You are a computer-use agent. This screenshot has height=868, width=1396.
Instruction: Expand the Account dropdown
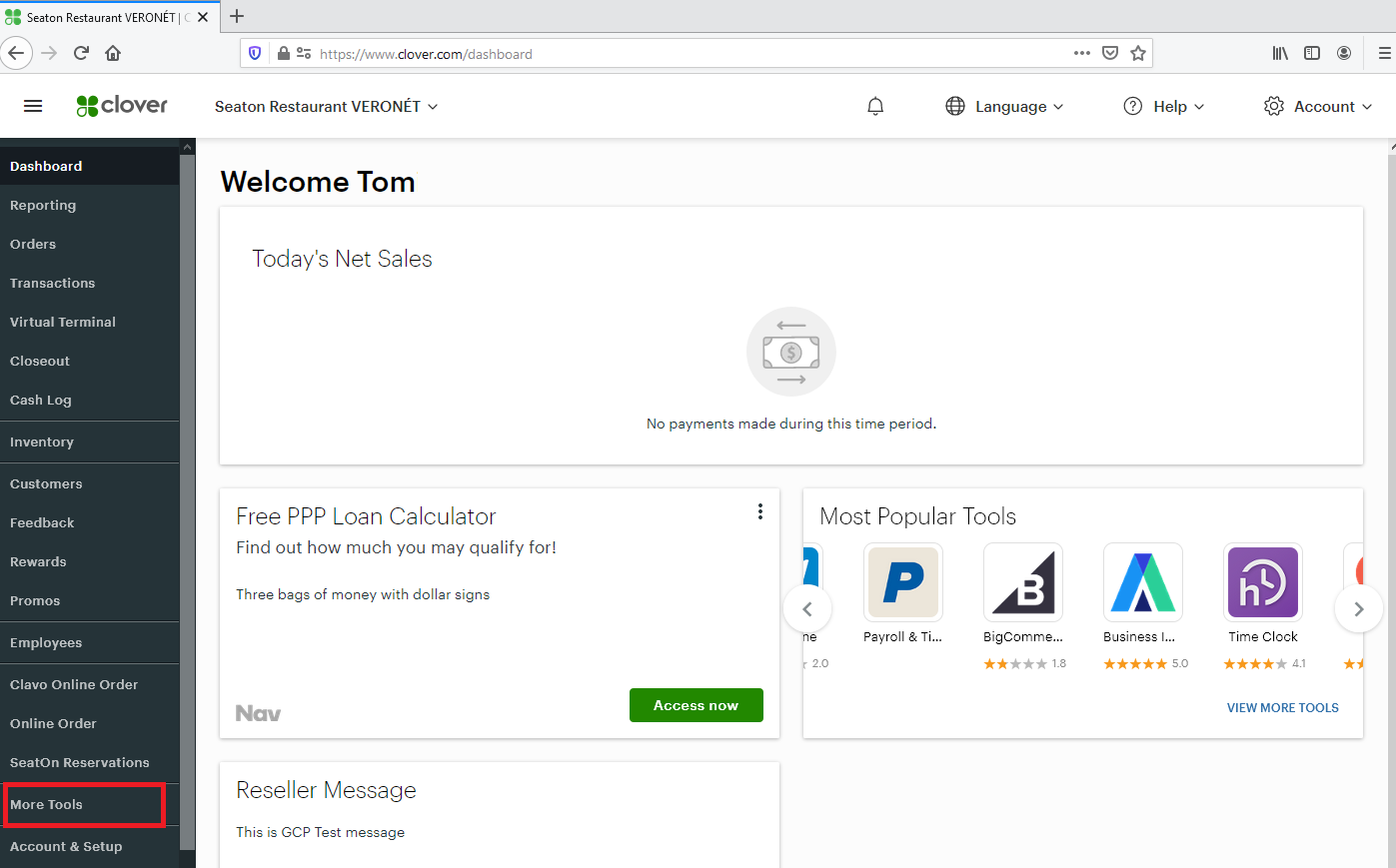[x=1367, y=107]
